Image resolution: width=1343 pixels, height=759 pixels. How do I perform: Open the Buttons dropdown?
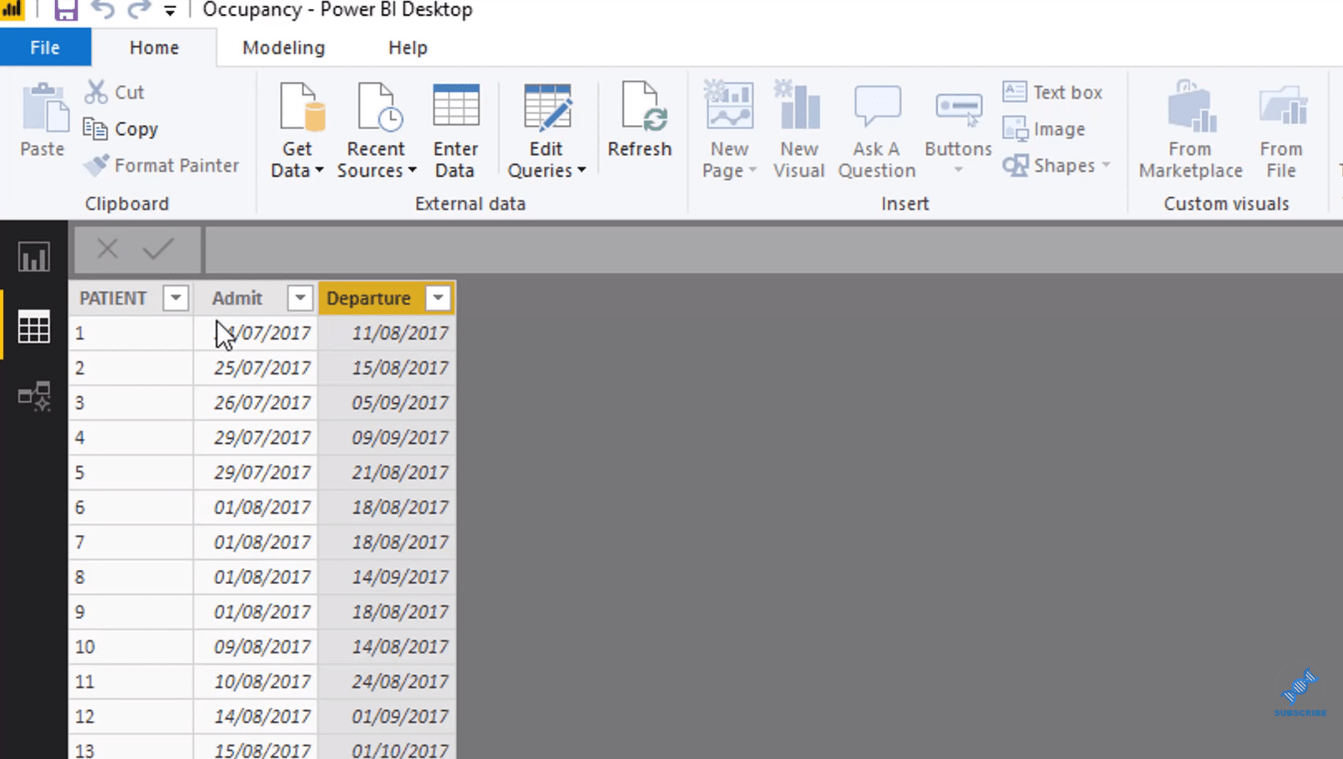coord(958,131)
